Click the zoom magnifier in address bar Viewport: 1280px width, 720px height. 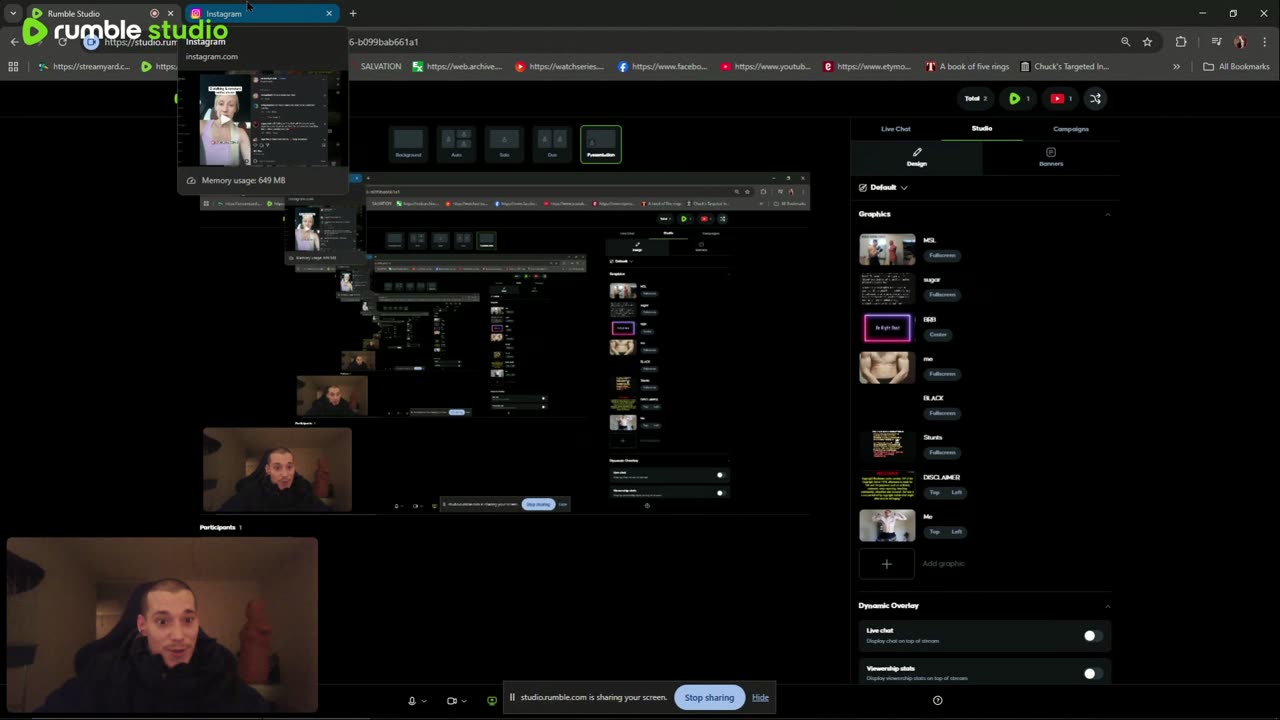1125,42
